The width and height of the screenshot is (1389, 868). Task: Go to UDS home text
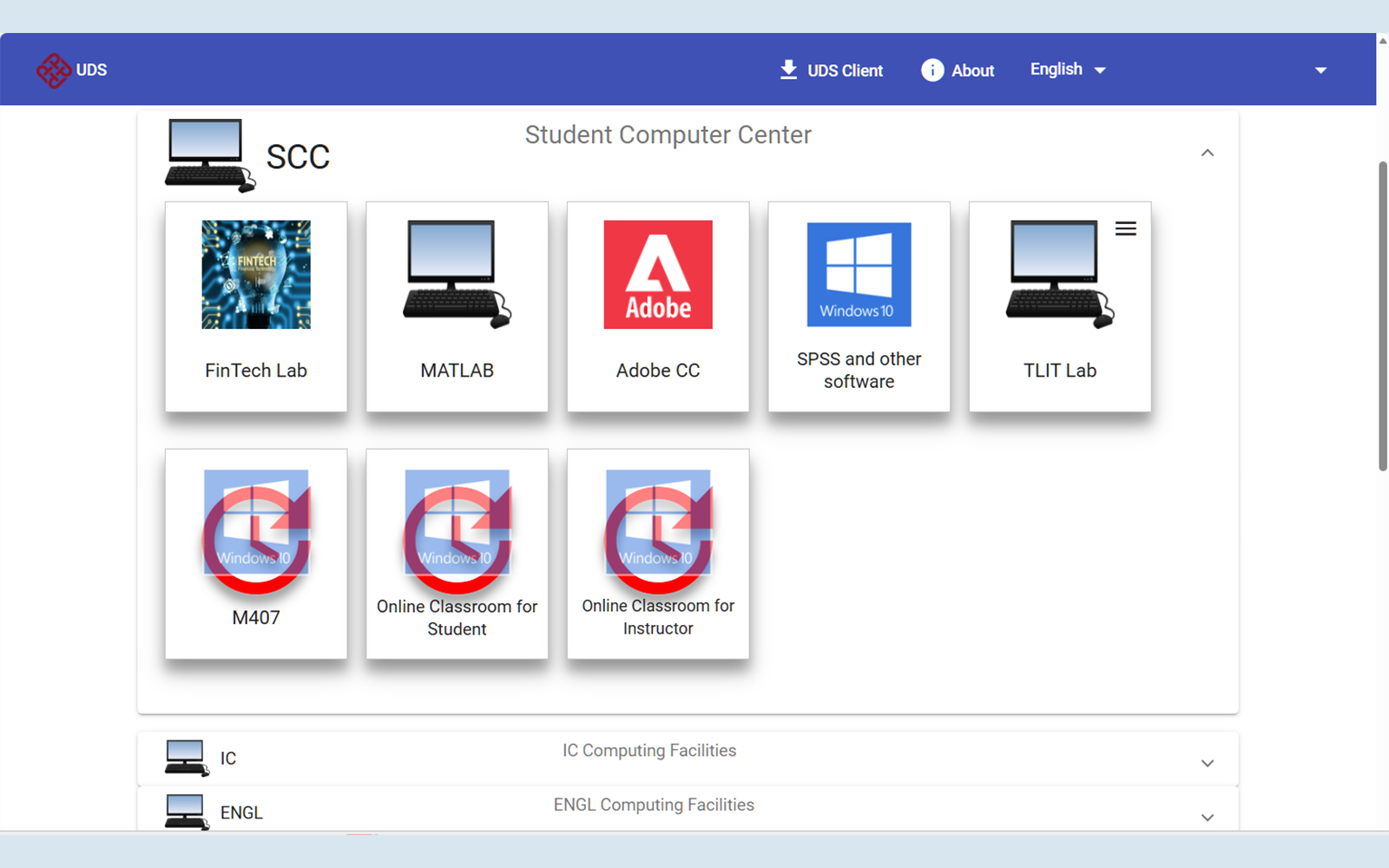91,69
